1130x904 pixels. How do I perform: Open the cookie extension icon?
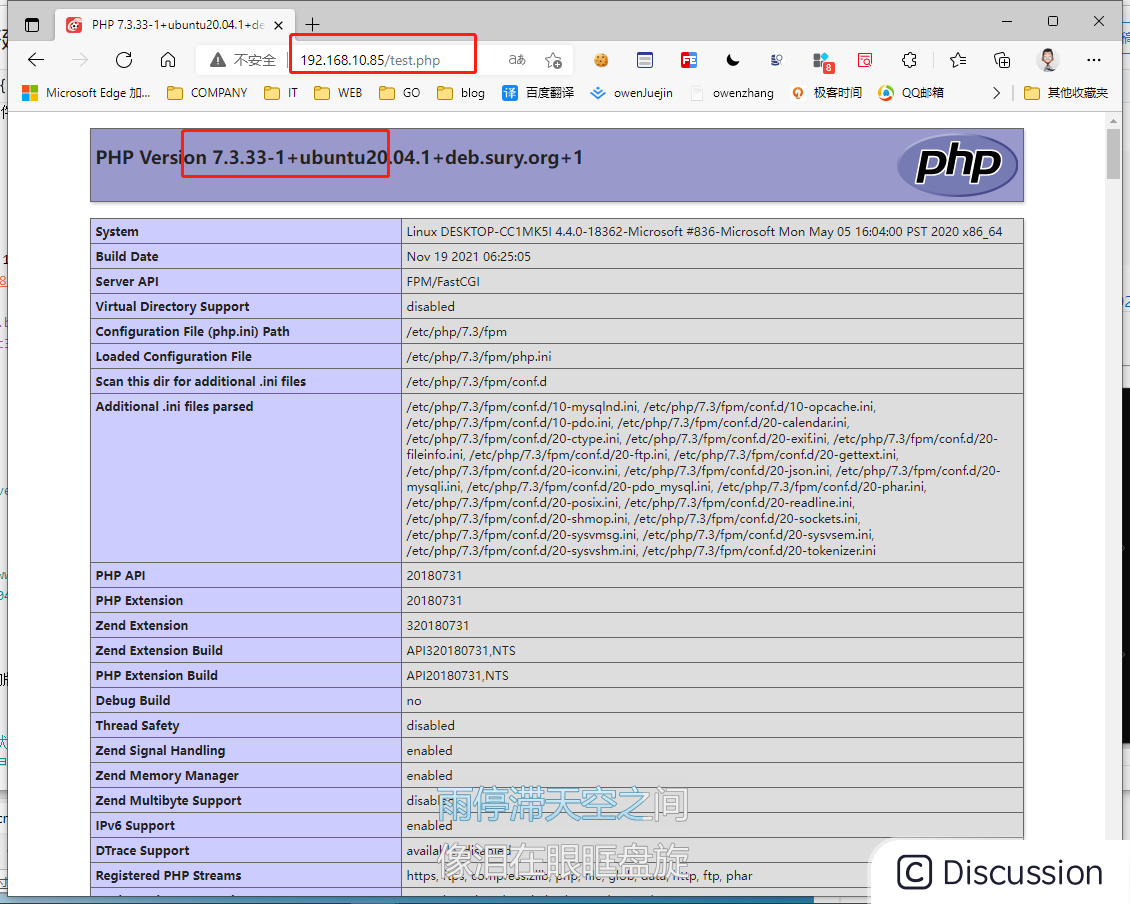(x=601, y=61)
